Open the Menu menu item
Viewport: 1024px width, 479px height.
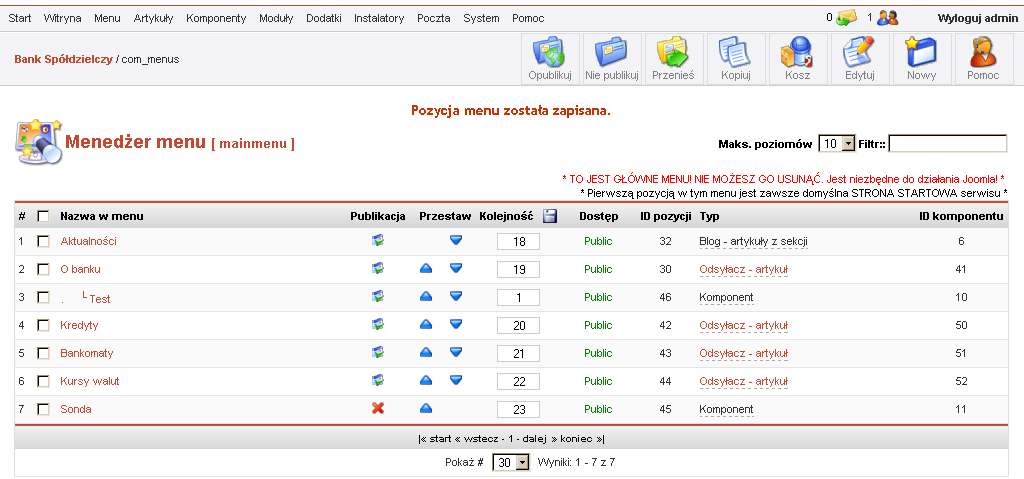(x=107, y=18)
